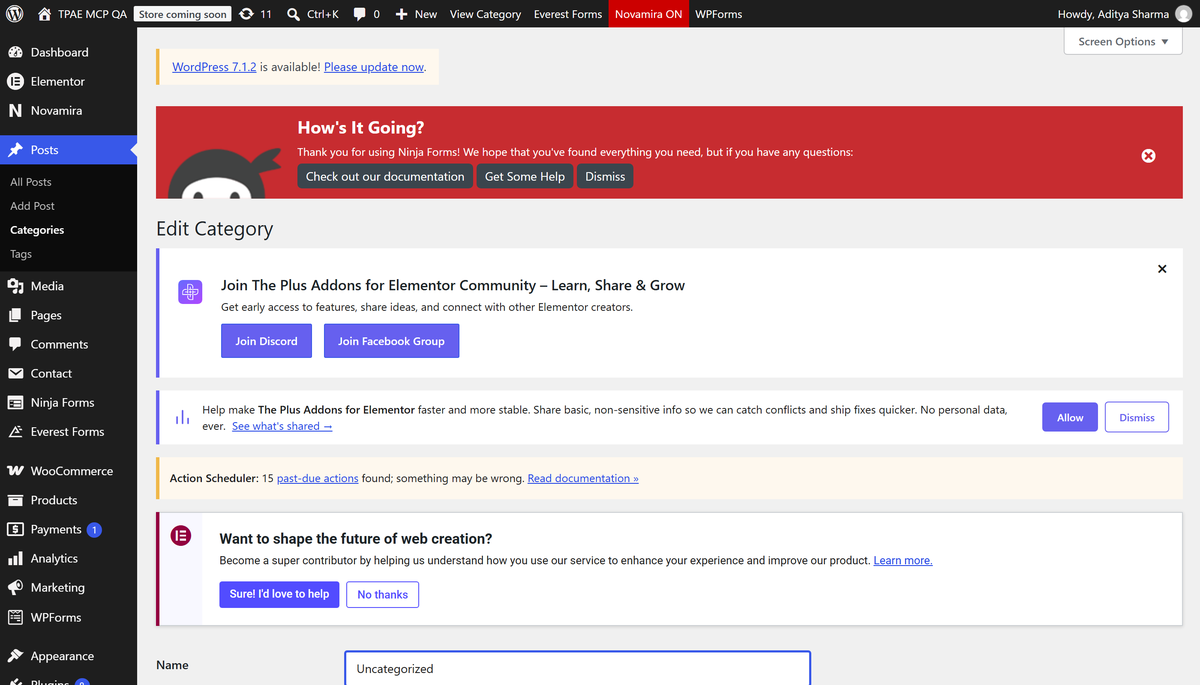1200x685 pixels.
Task: Click the Elementor icon in sidebar
Action: click(x=15, y=81)
